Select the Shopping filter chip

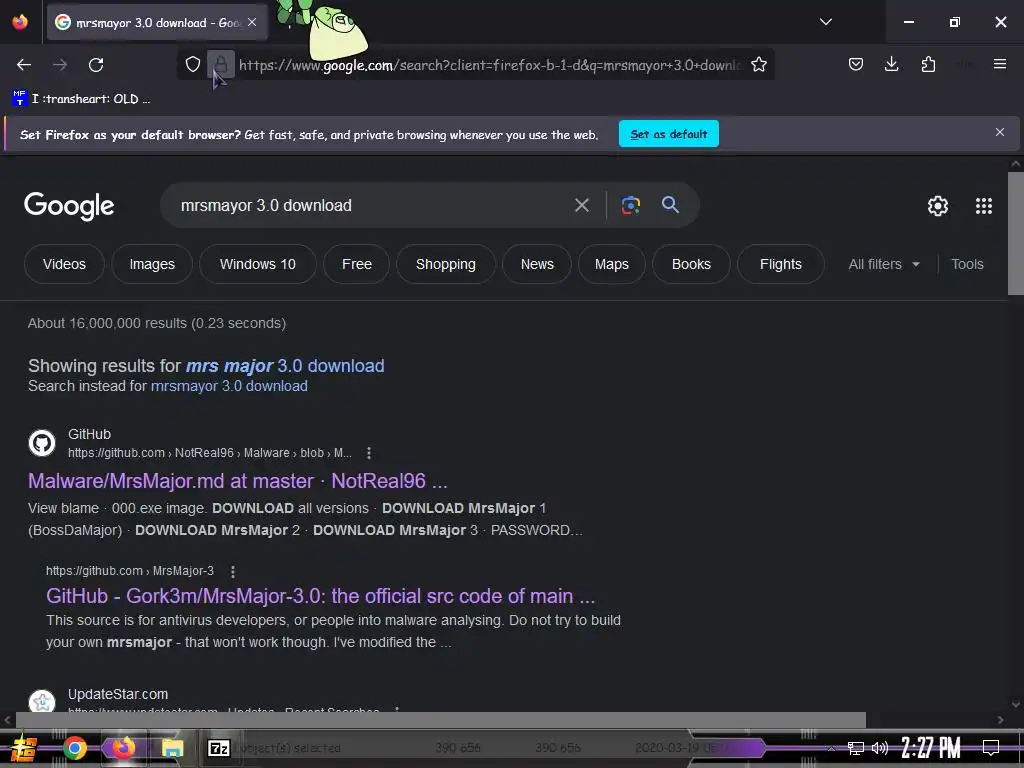(446, 264)
